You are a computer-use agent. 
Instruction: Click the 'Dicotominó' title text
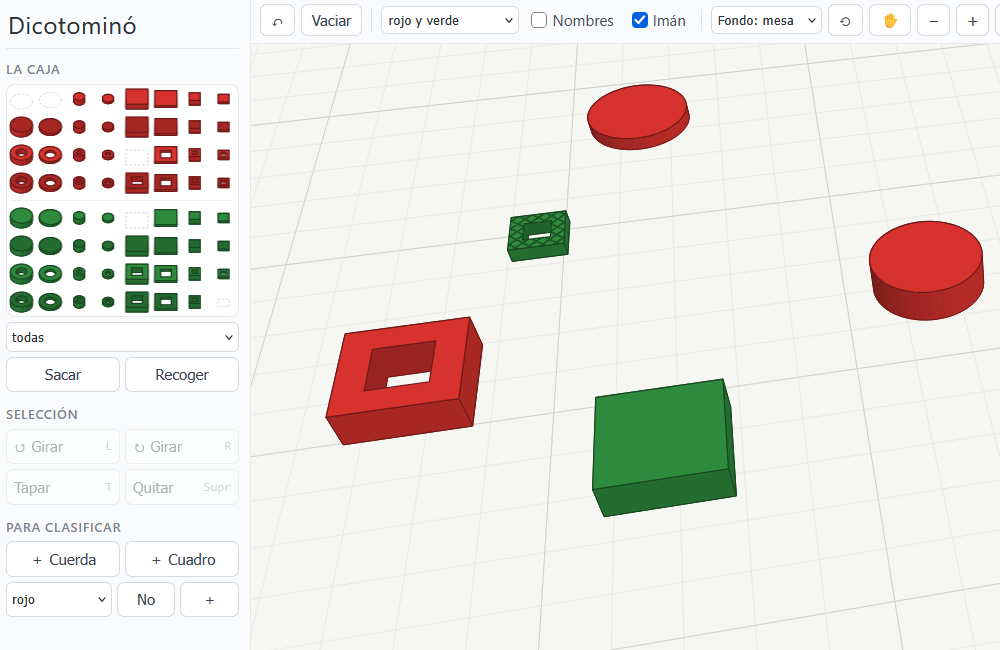(72, 26)
